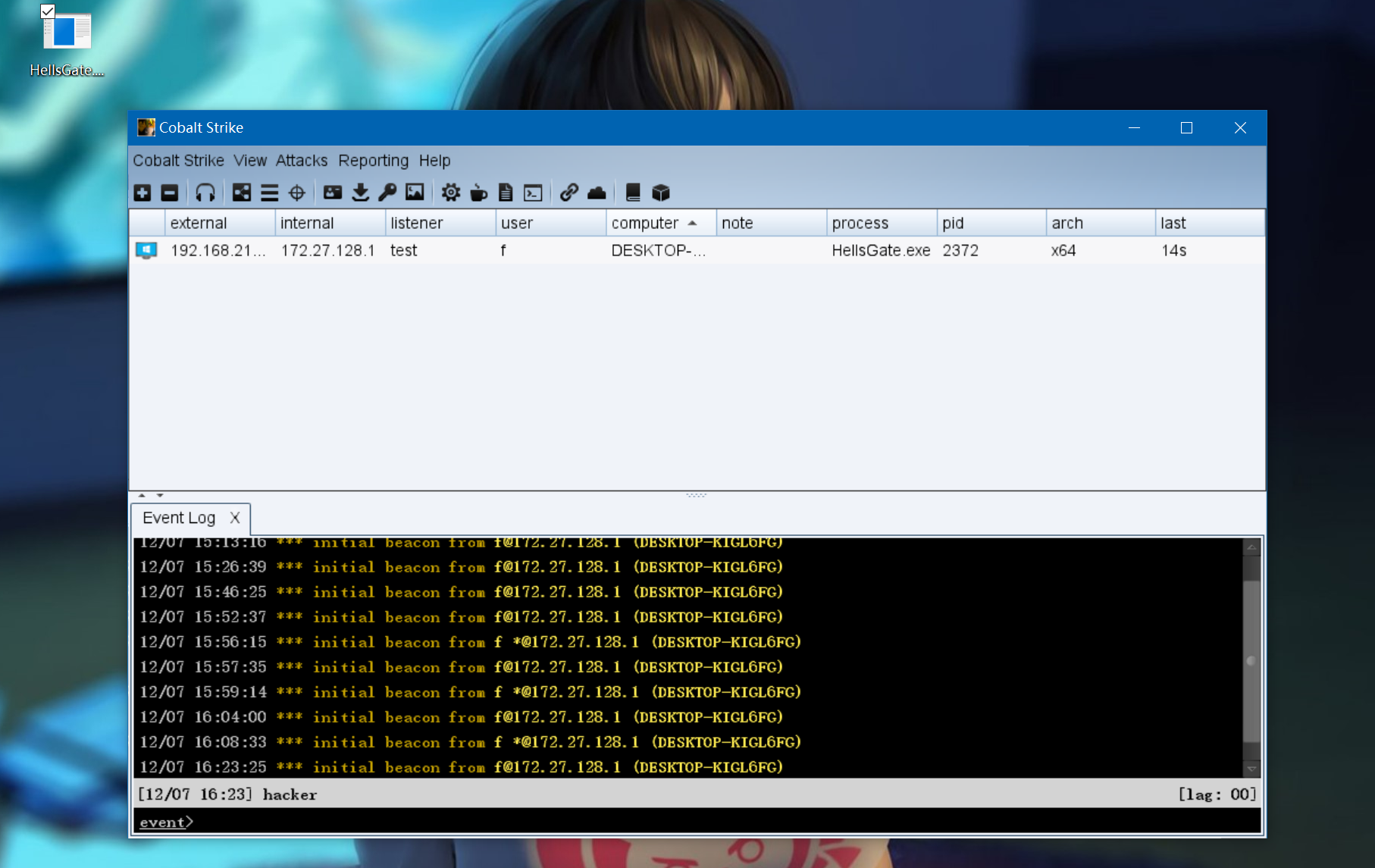Select the Windows beacon computer icon

coord(146,250)
